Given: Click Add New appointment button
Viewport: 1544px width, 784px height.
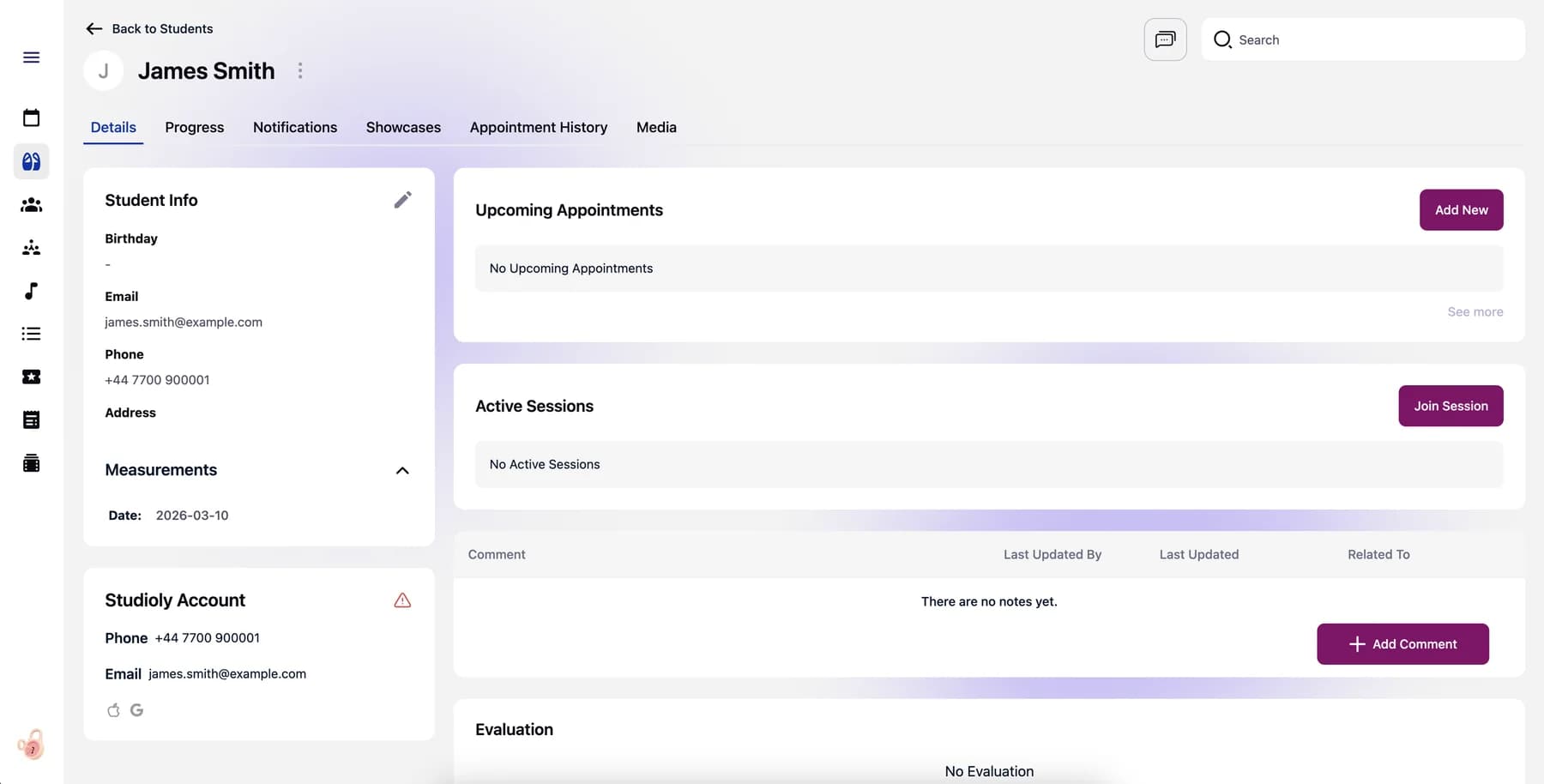Looking at the screenshot, I should click(x=1461, y=210).
